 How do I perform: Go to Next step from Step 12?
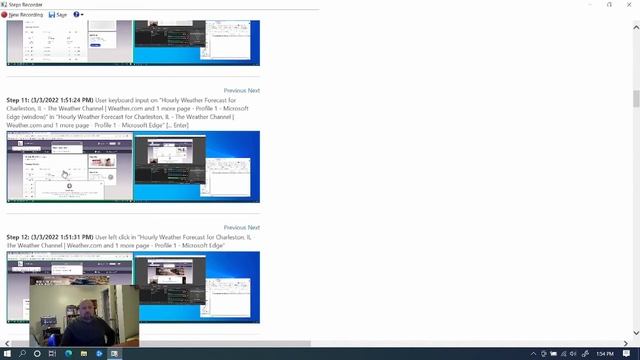tap(253, 227)
